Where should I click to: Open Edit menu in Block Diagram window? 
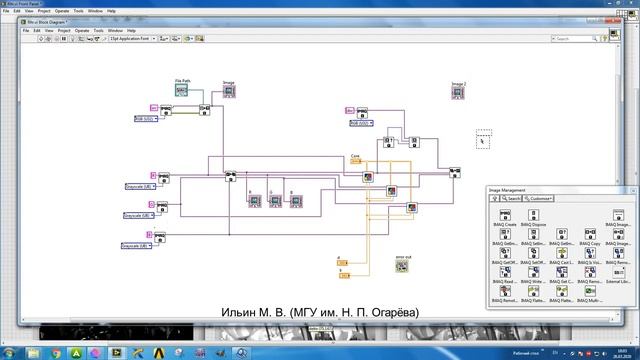[x=37, y=31]
